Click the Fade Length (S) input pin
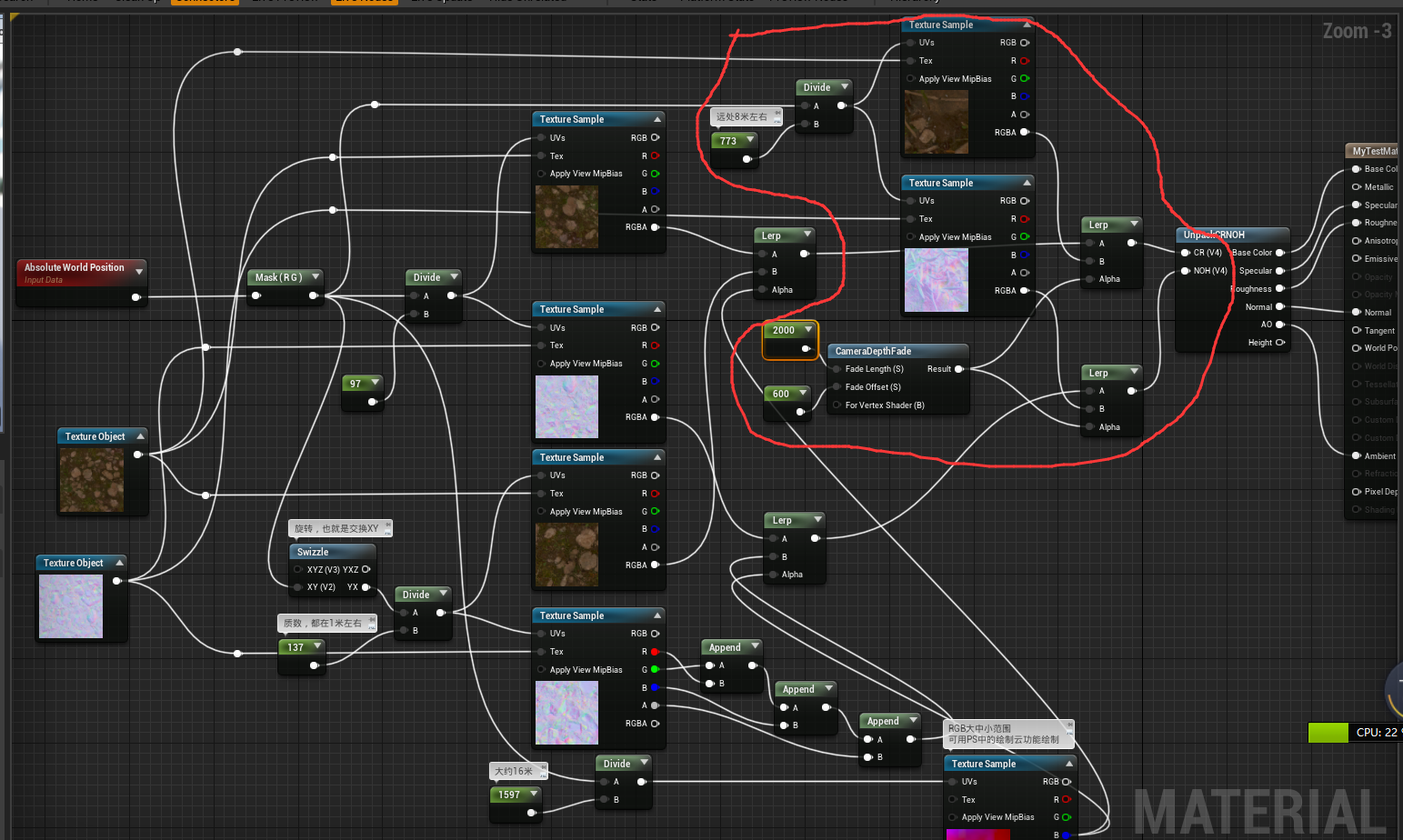The image size is (1403, 840). click(x=837, y=369)
